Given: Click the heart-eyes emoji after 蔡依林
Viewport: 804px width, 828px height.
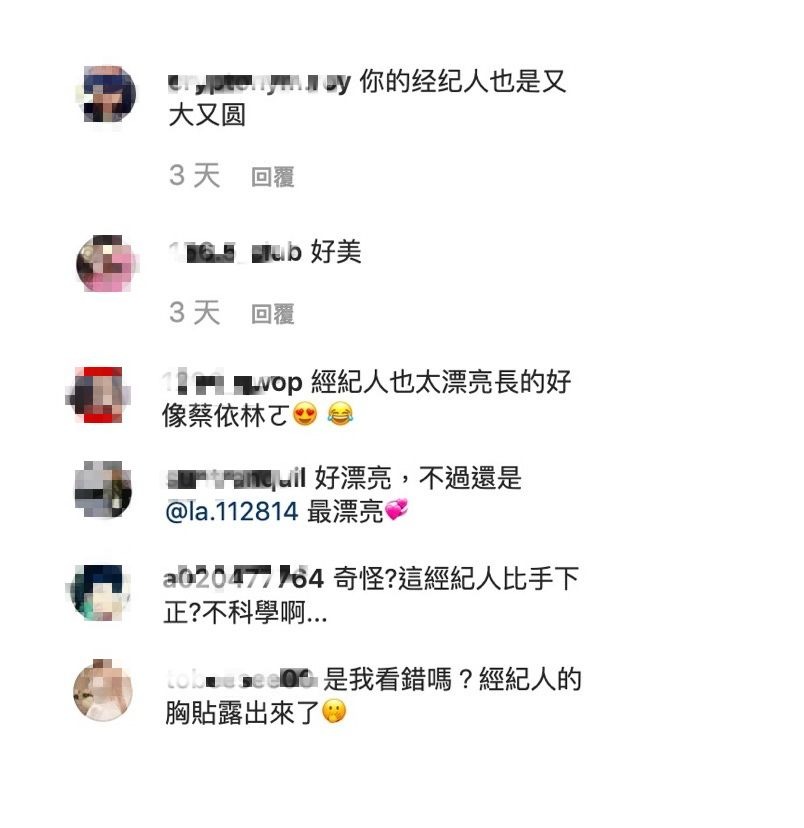Looking at the screenshot, I should pos(305,414).
